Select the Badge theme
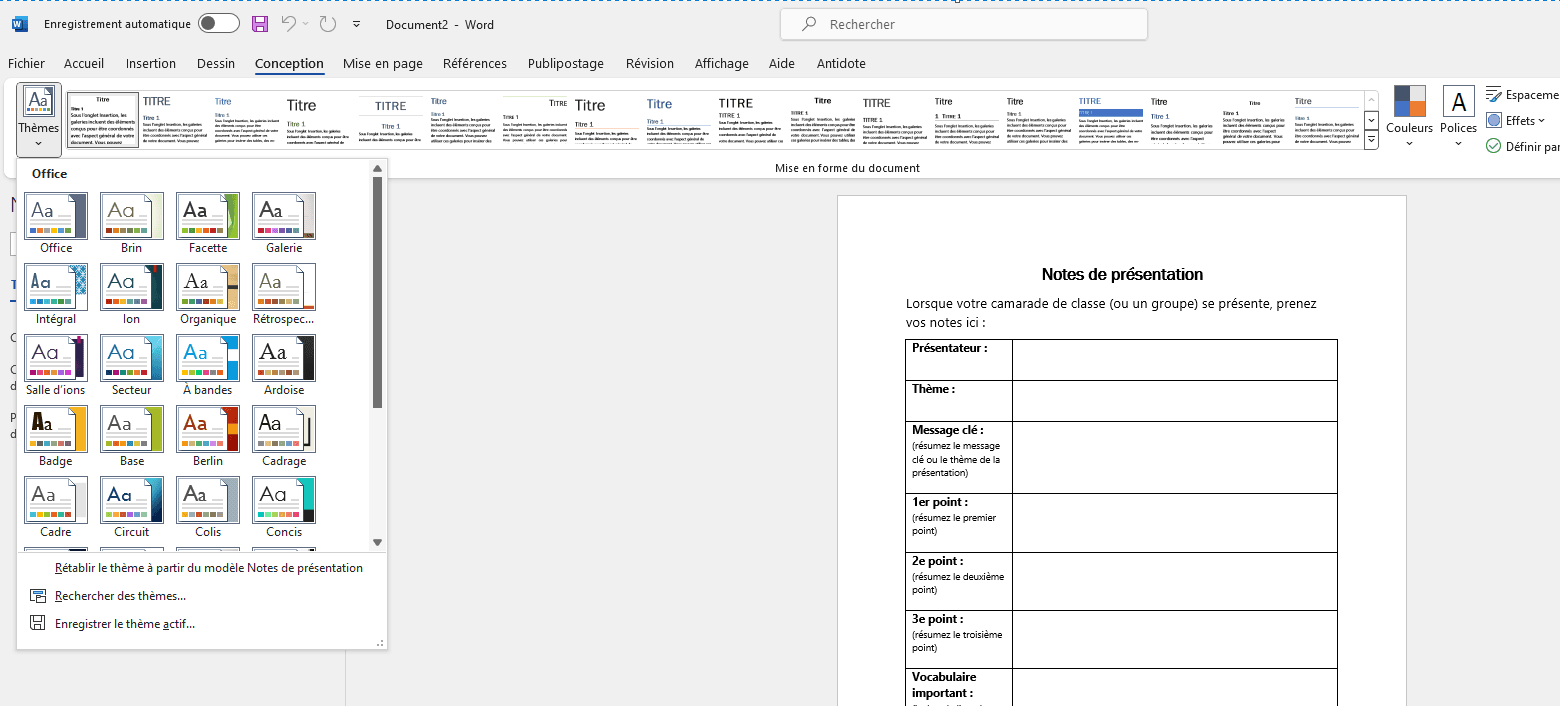This screenshot has width=1560, height=706. tap(56, 429)
